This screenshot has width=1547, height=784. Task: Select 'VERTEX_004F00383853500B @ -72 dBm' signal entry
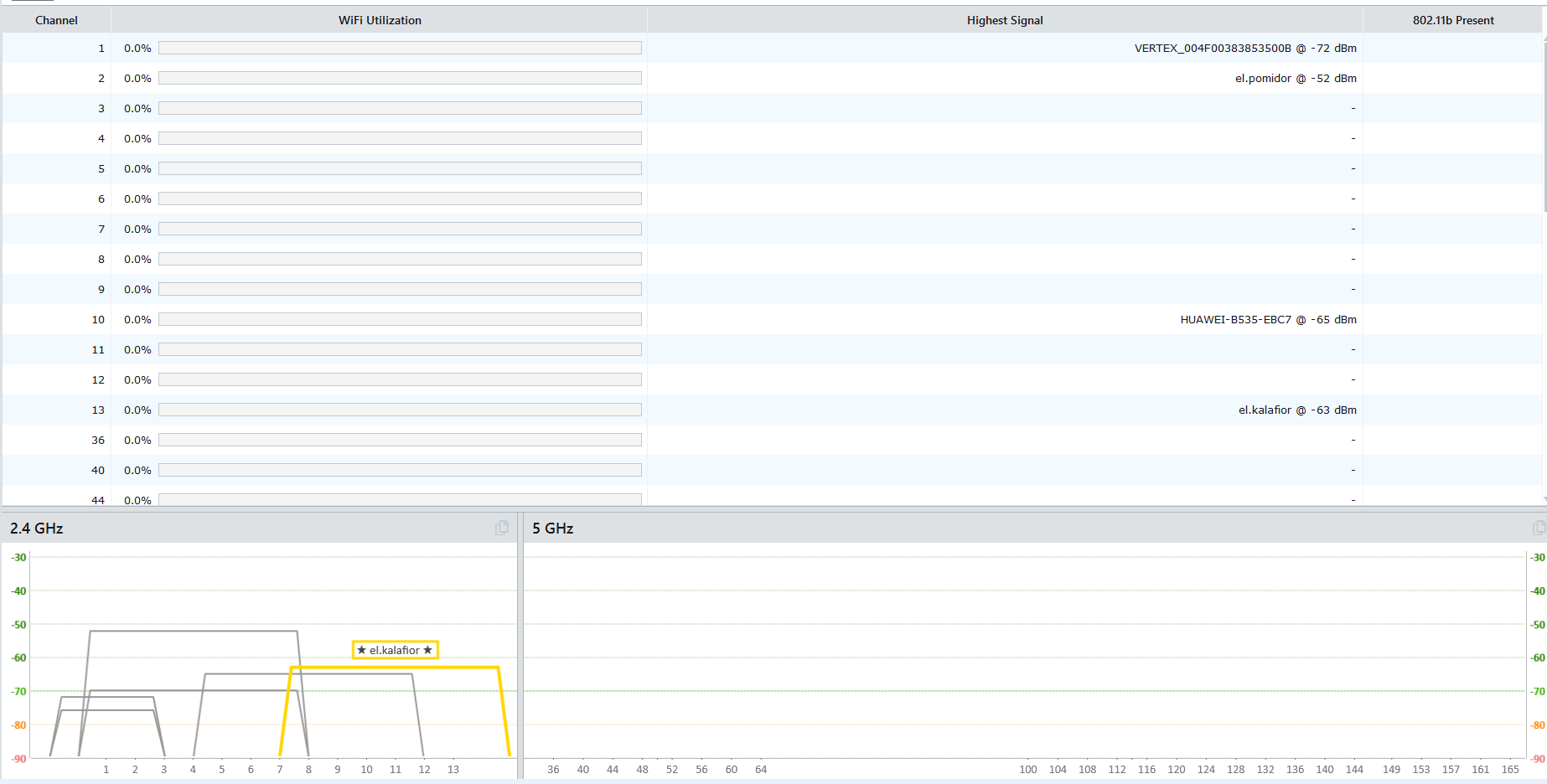[x=1245, y=48]
